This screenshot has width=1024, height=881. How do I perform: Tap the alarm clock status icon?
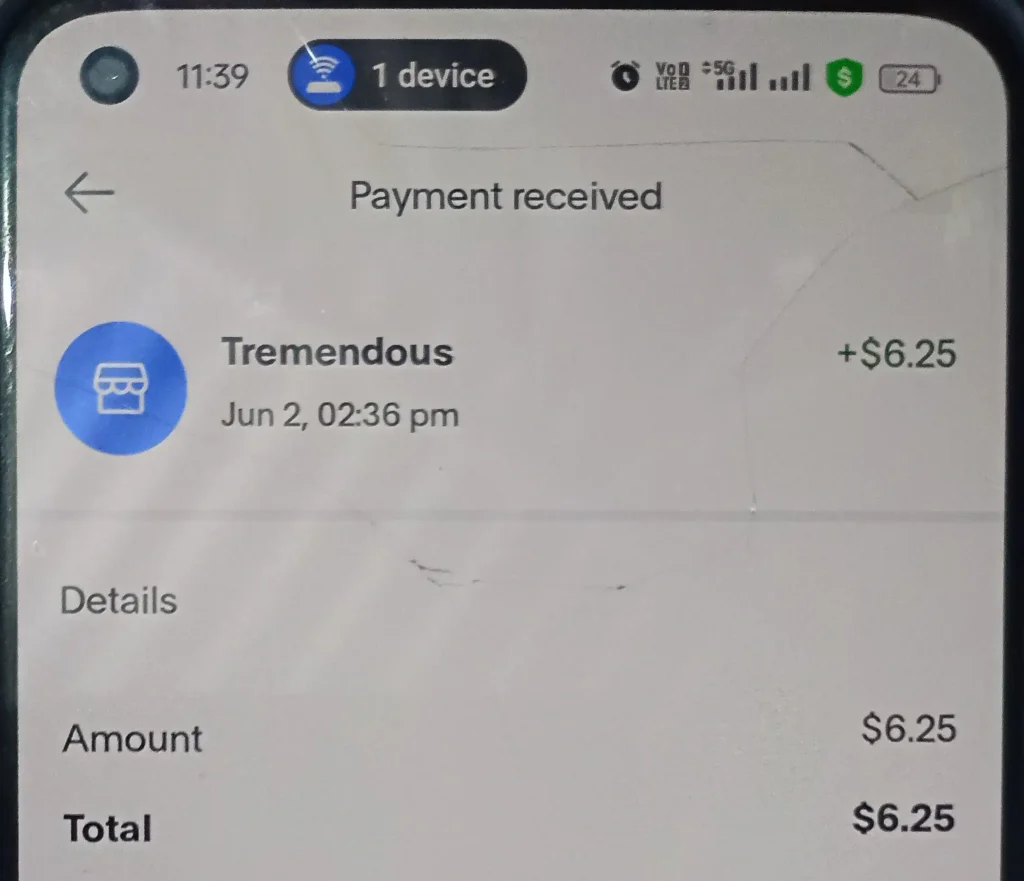pyautogui.click(x=625, y=76)
